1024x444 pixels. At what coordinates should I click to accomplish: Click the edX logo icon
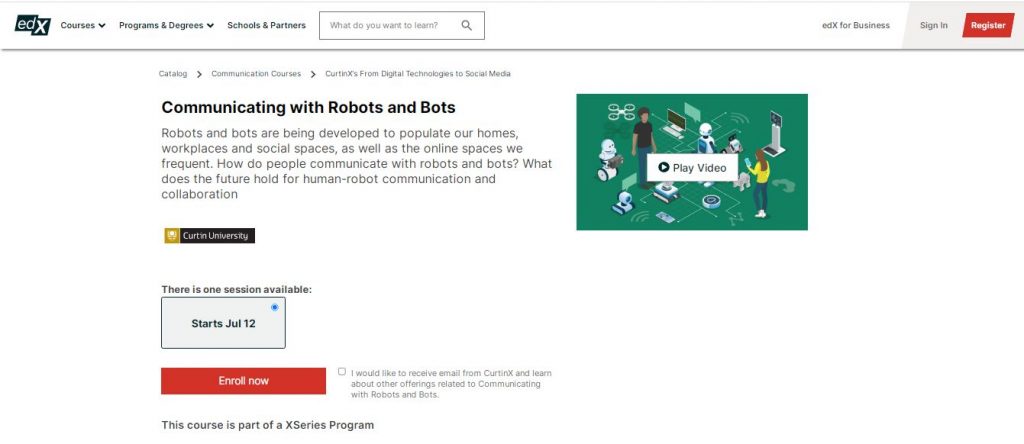point(32,25)
